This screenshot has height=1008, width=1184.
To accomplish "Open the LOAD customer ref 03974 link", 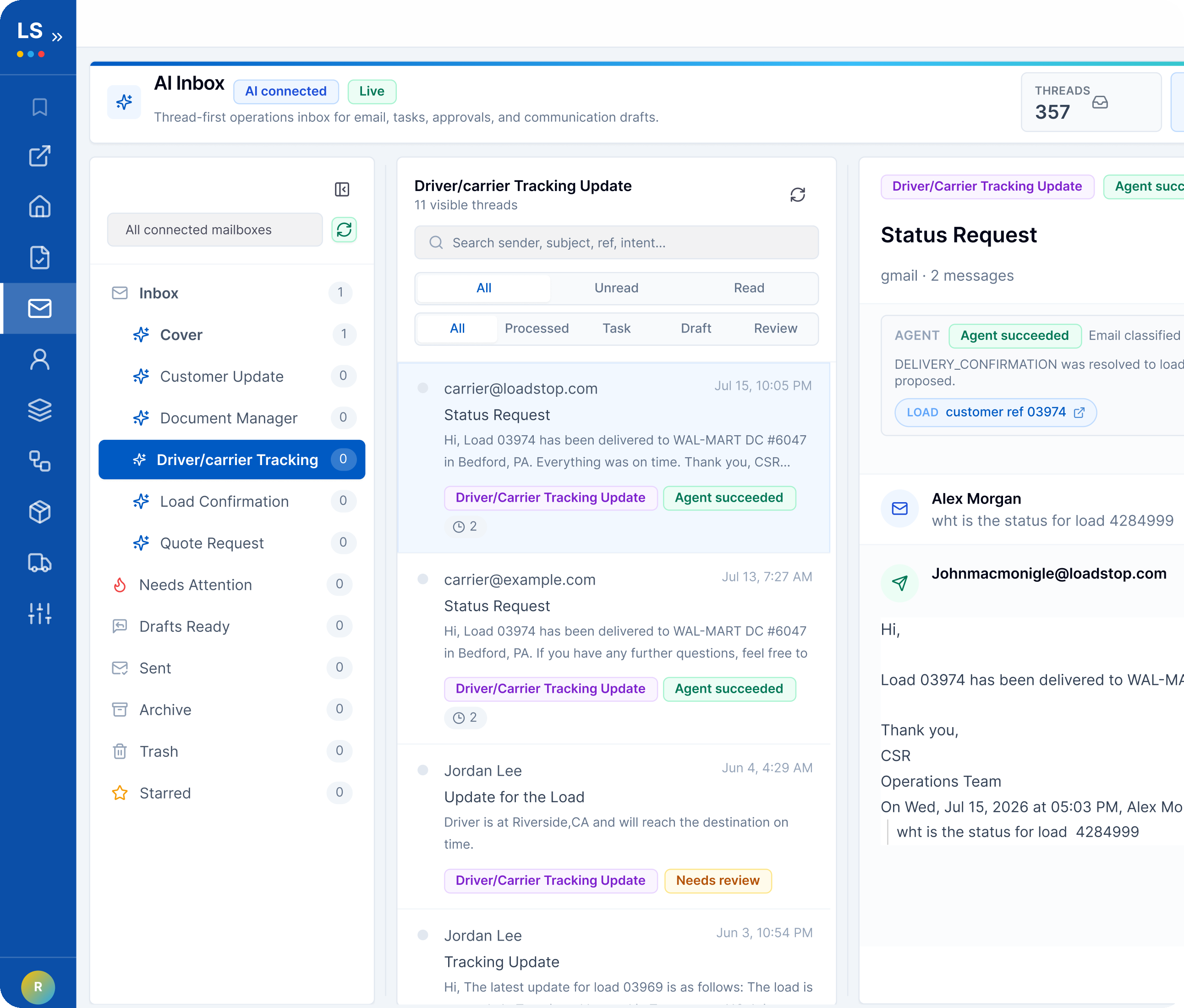I will pos(995,412).
